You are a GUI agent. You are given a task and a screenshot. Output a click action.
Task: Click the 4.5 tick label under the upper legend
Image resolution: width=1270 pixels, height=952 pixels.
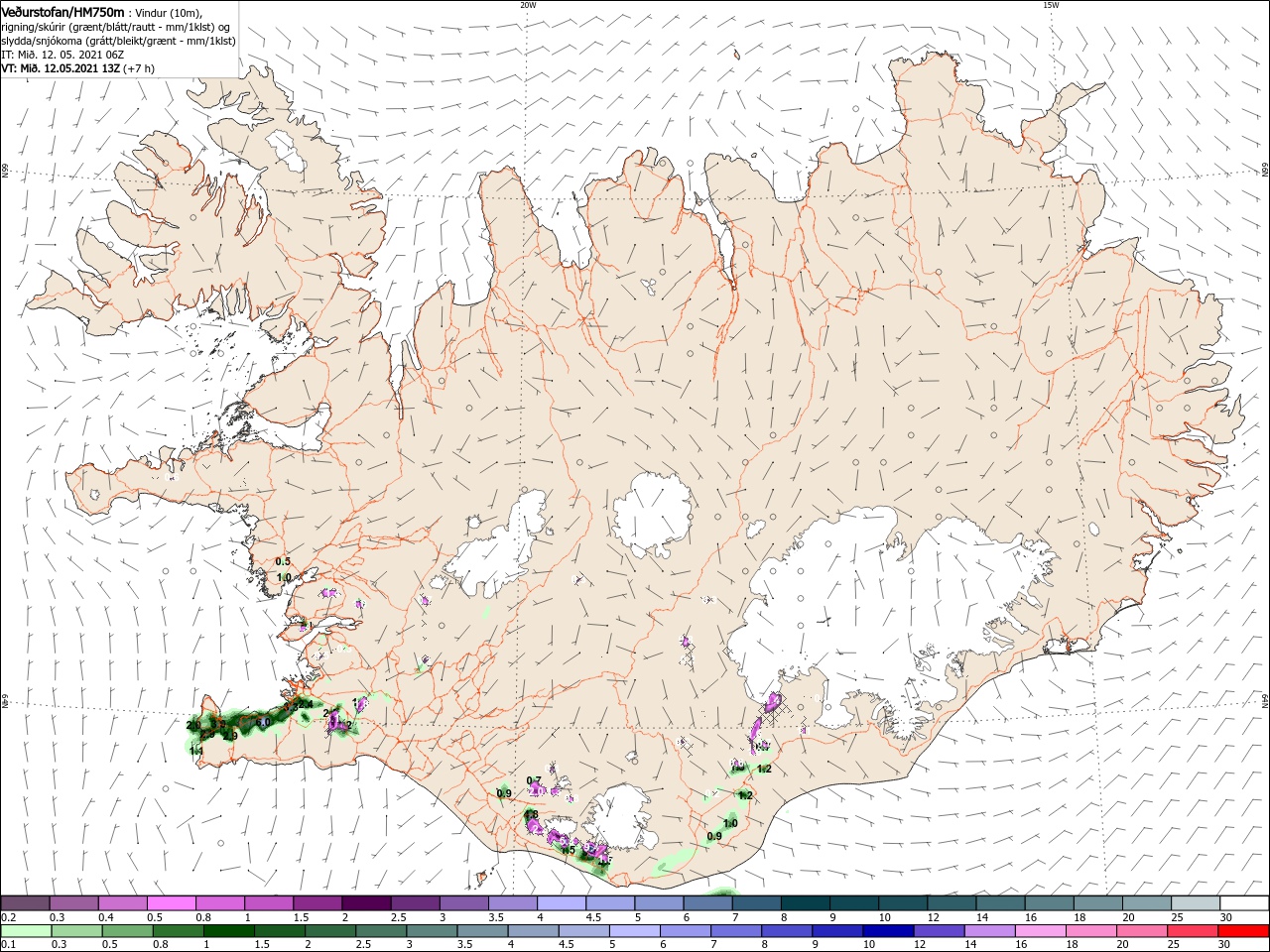tap(593, 917)
